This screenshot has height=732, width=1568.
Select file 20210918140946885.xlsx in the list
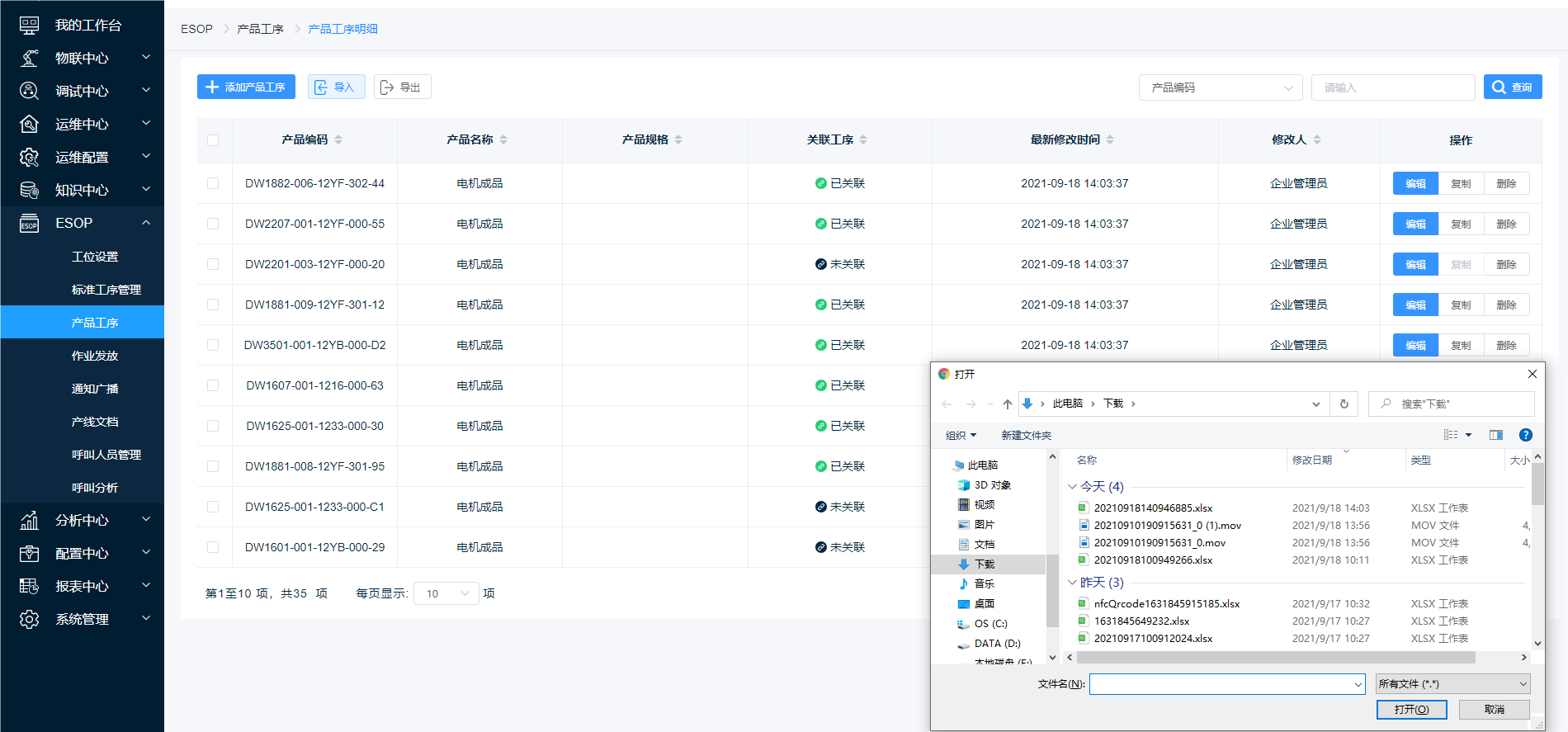[1153, 508]
